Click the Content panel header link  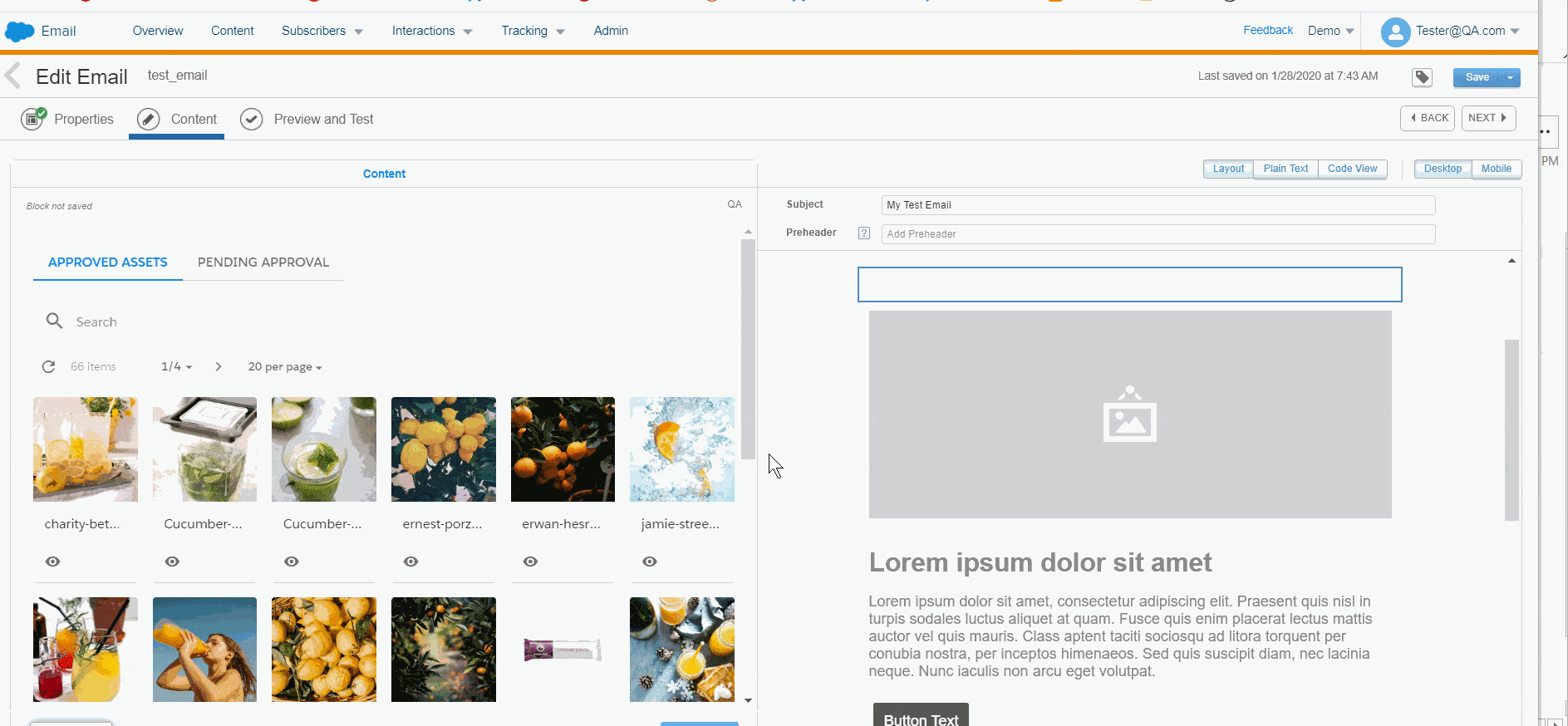[x=384, y=174]
